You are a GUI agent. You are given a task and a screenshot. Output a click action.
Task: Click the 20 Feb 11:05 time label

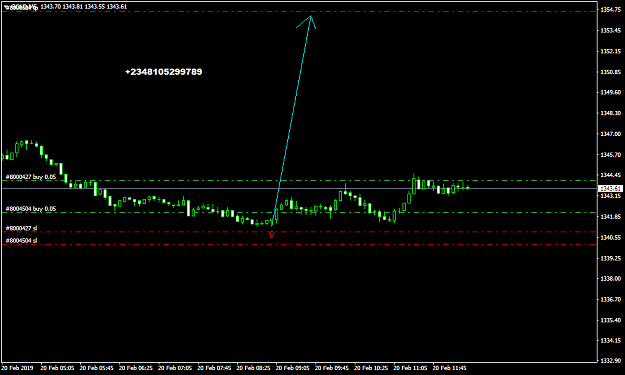click(411, 368)
